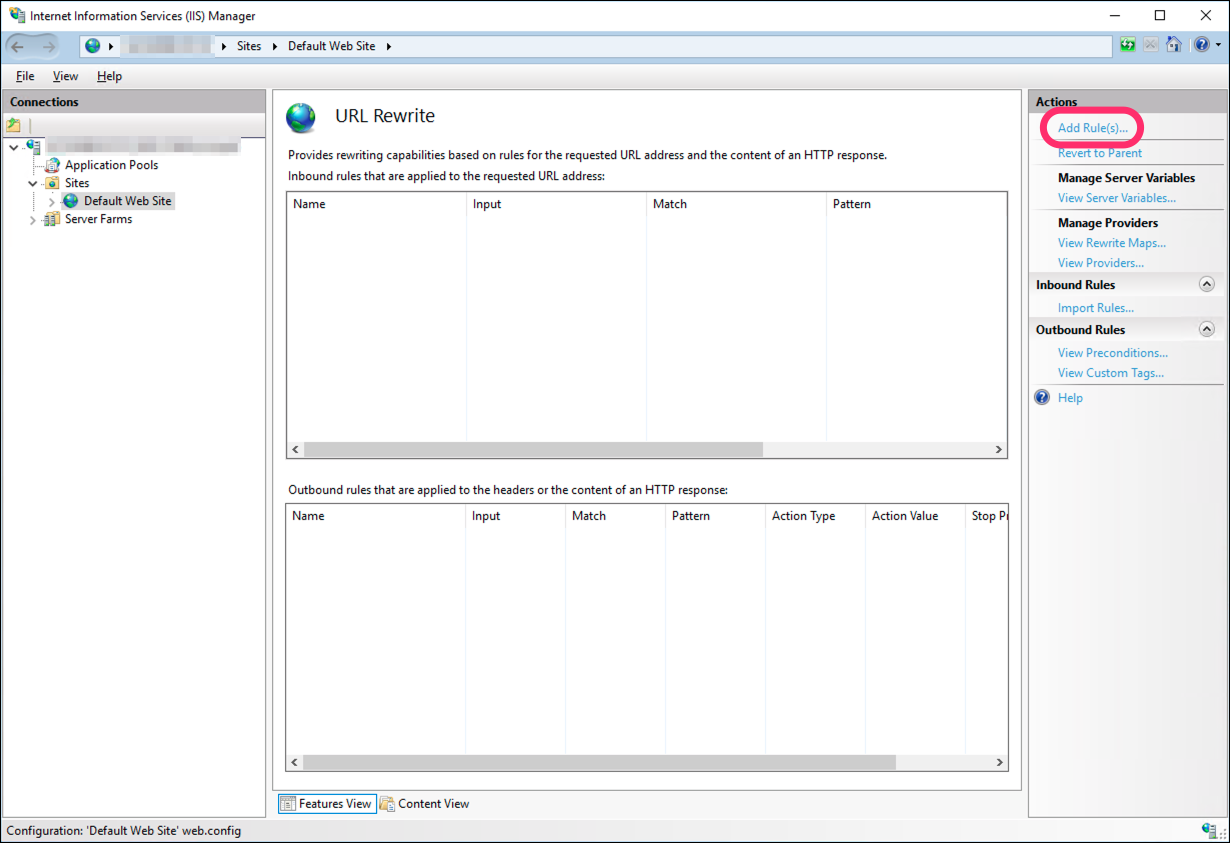Collapse the Inbound Rules actions section
Screen dimensions: 1230x843
[x=1206, y=285]
